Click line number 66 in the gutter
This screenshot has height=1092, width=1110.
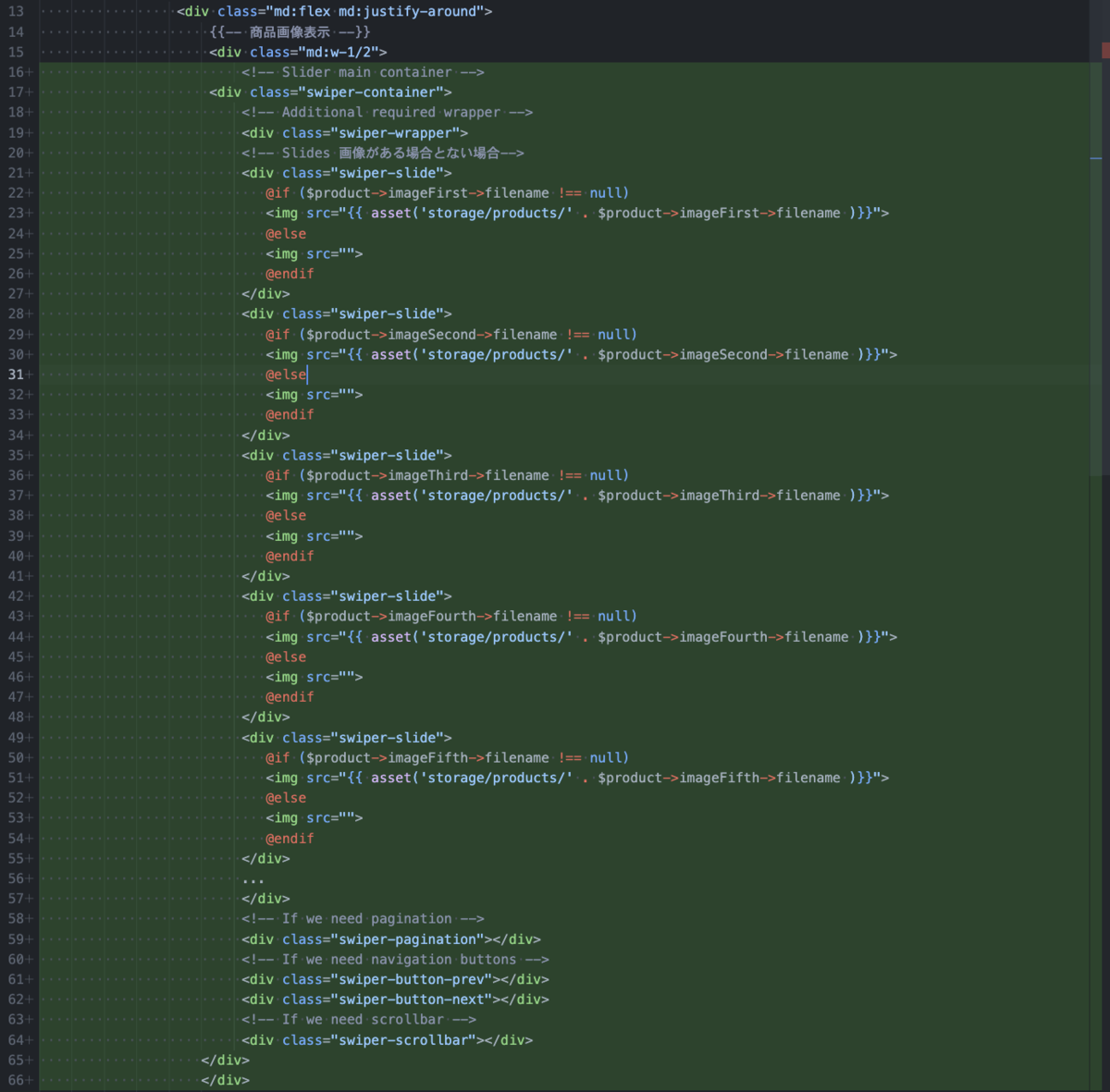point(17,1080)
